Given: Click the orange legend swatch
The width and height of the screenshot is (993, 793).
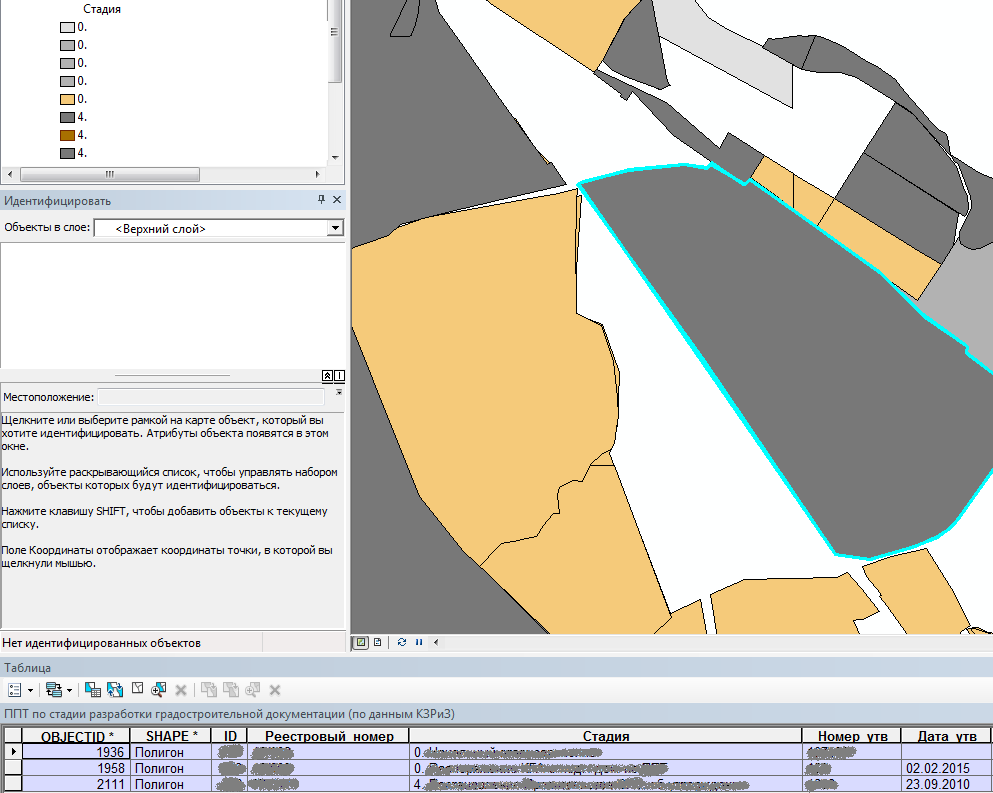Looking at the screenshot, I should (x=68, y=99).
